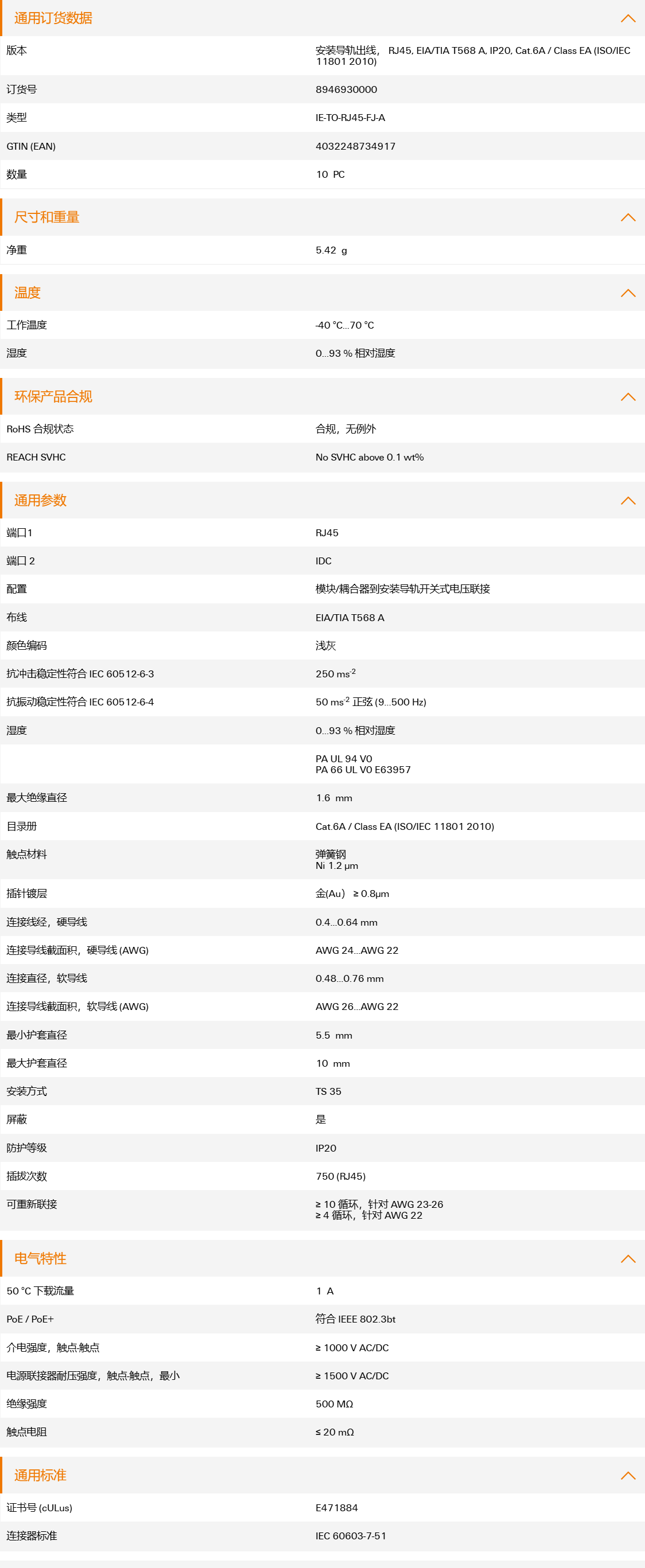Viewport: 645px width, 1568px height.
Task: Click withstand voltage ≥ 1500 V AC/DC
Action: tap(352, 1376)
